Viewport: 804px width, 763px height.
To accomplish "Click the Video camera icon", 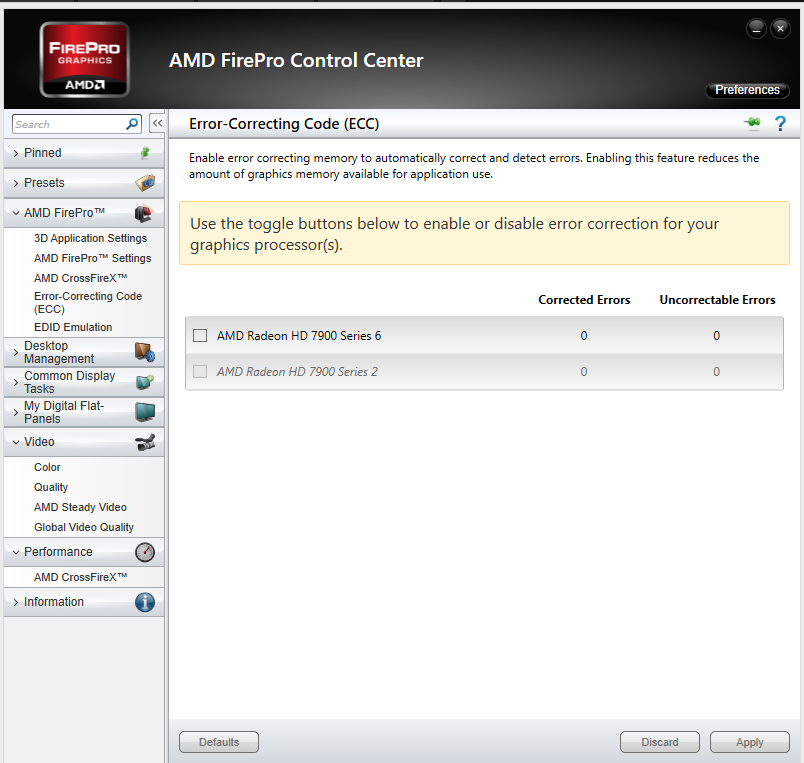I will pyautogui.click(x=145, y=442).
